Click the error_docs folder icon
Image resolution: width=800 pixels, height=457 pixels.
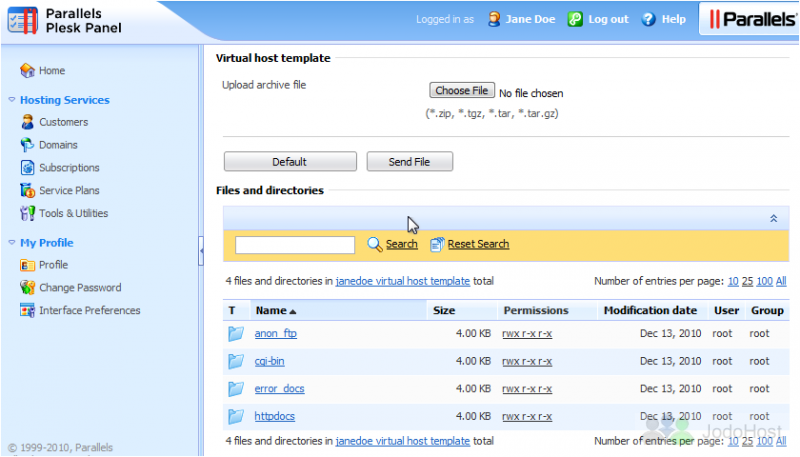236,389
